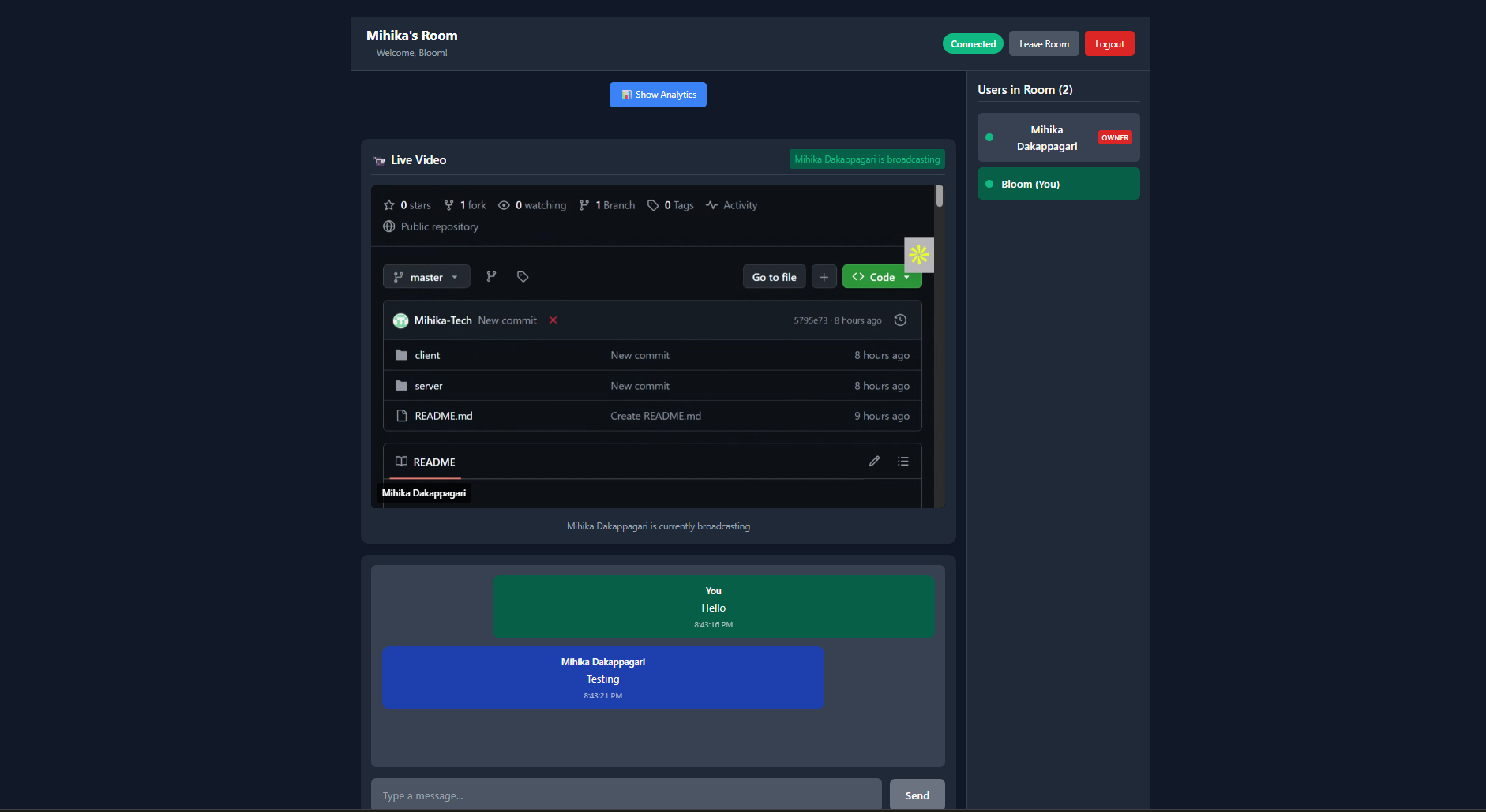Click the star icon beside 0 stars
Image resolution: width=1486 pixels, height=812 pixels.
388,205
